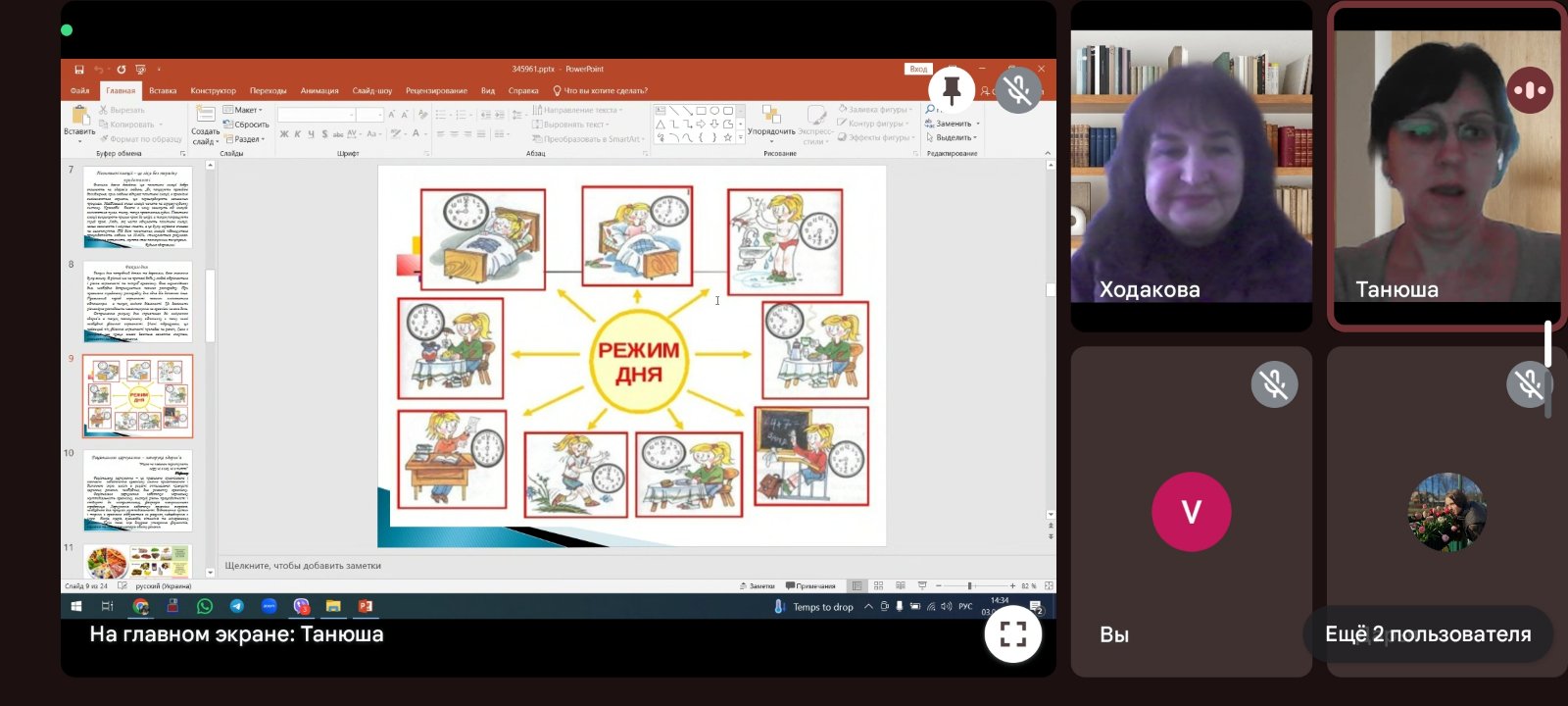1568x706 pixels.
Task: Click the Save icon in PowerPoint title bar
Action: click(78, 70)
